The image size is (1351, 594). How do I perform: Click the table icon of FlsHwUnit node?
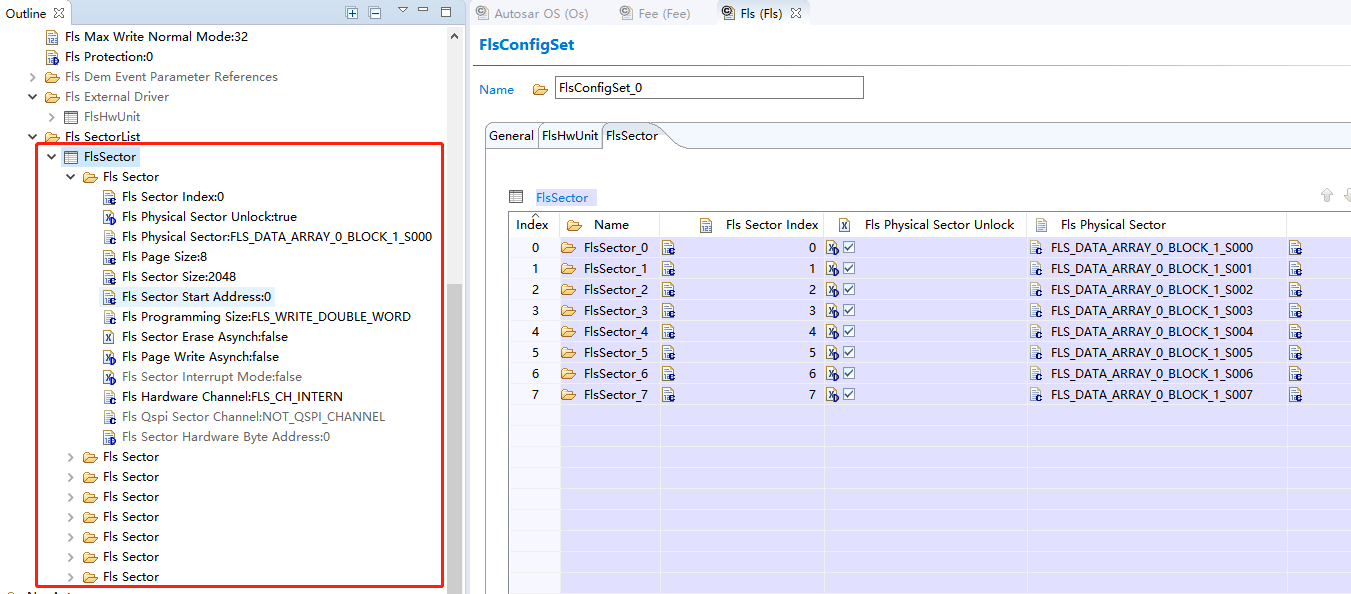point(71,117)
